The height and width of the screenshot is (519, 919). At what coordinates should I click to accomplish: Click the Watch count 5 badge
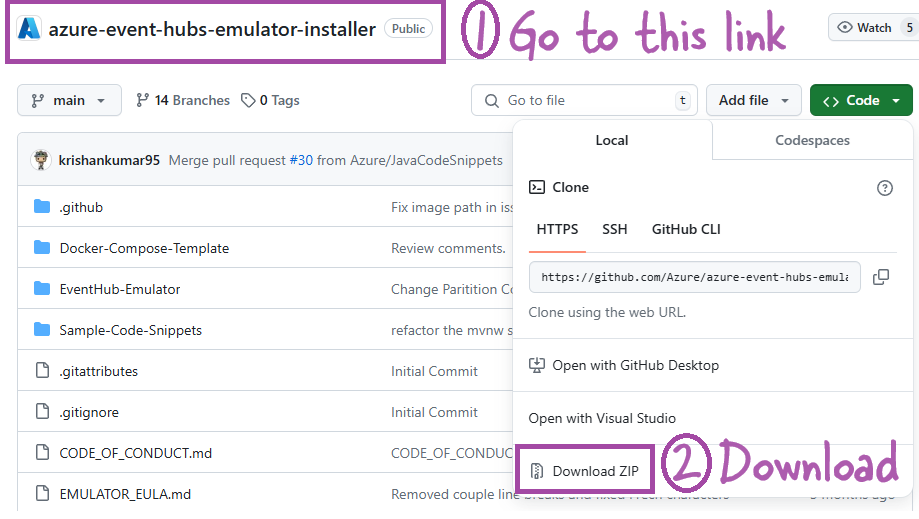tap(909, 28)
